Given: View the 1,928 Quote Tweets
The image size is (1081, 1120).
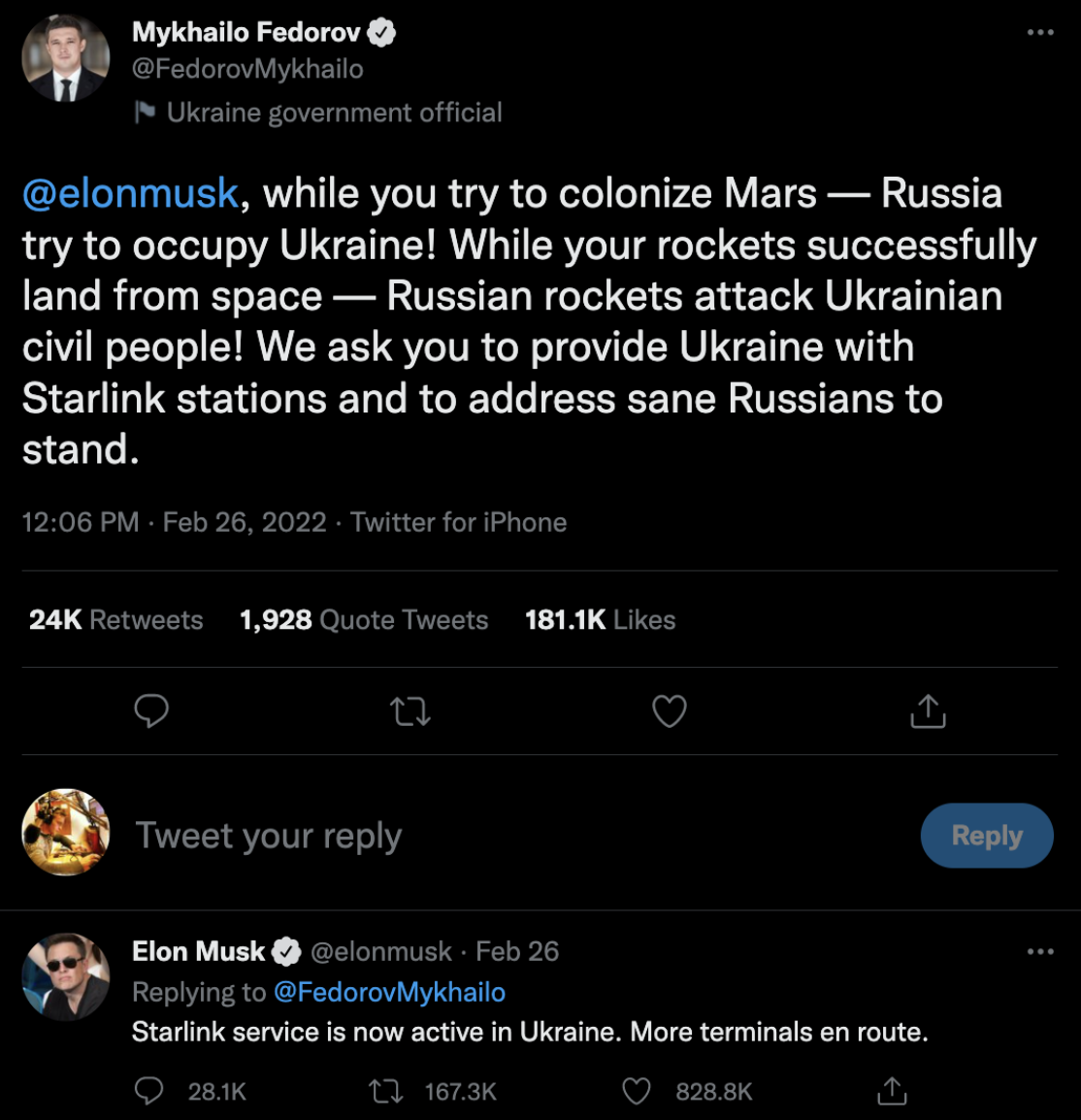Looking at the screenshot, I should [x=364, y=620].
